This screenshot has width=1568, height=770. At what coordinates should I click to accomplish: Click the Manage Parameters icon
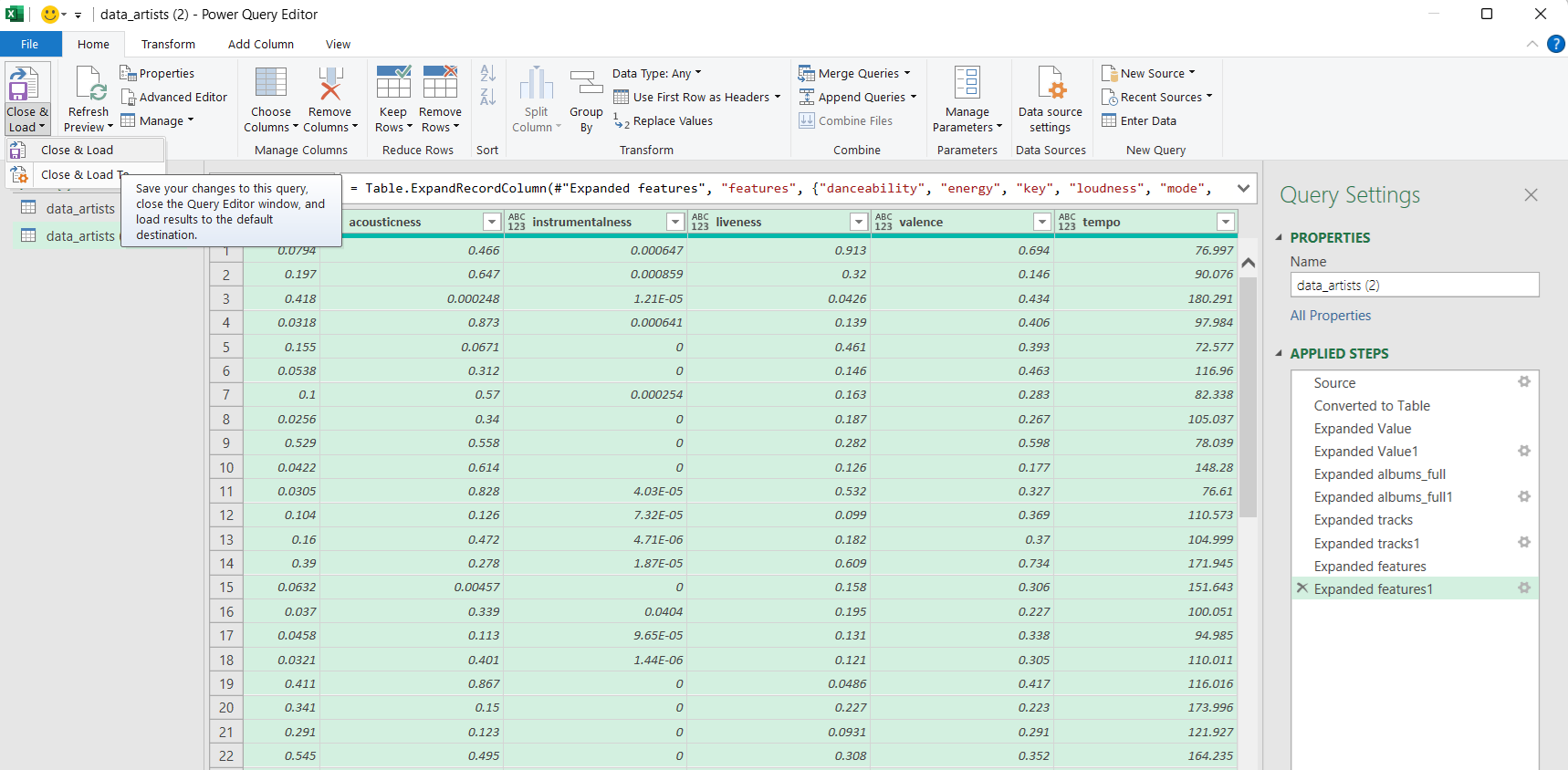[x=967, y=84]
